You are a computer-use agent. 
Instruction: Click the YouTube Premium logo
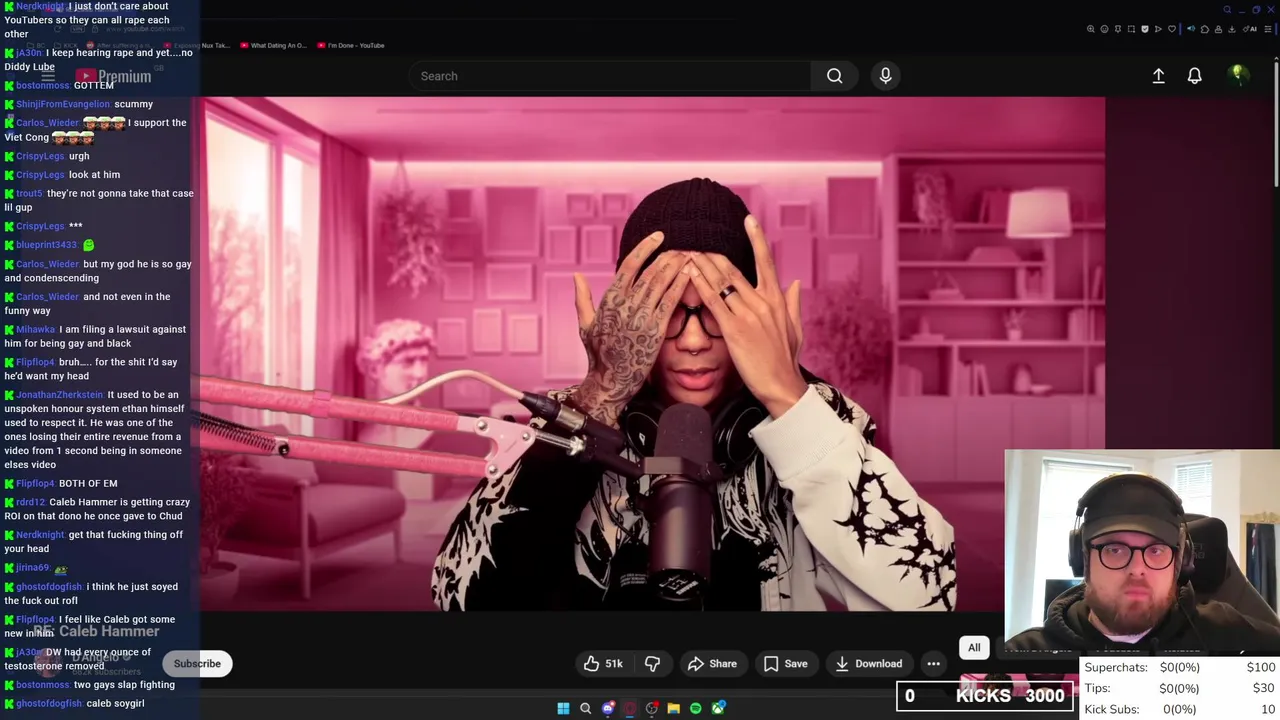113,77
